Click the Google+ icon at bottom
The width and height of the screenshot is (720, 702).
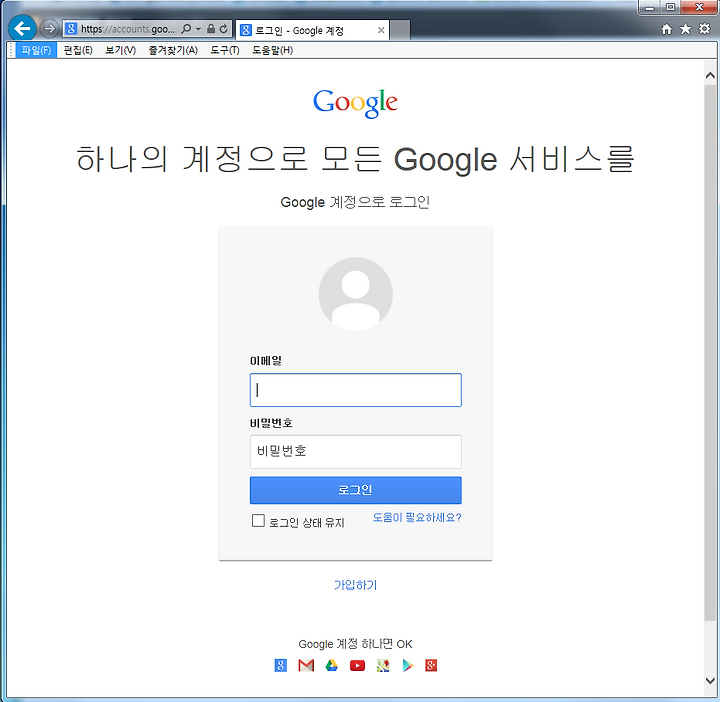click(x=431, y=665)
